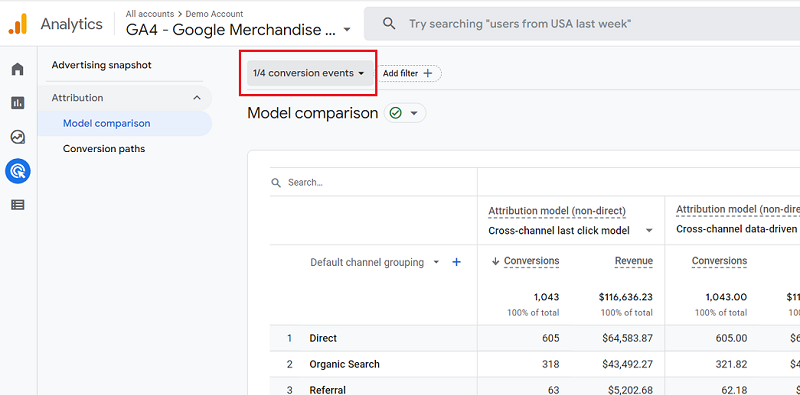Open the Explore icon in sidebar
800x395 pixels.
tap(18, 137)
